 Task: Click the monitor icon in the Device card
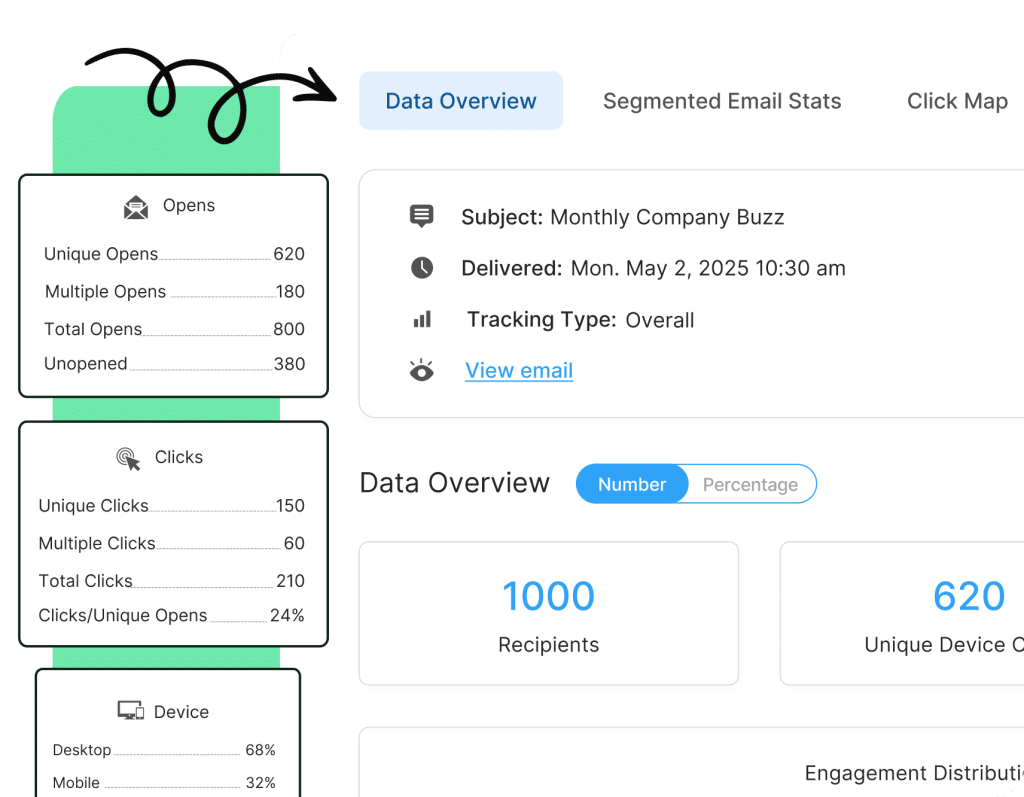pyautogui.click(x=131, y=709)
